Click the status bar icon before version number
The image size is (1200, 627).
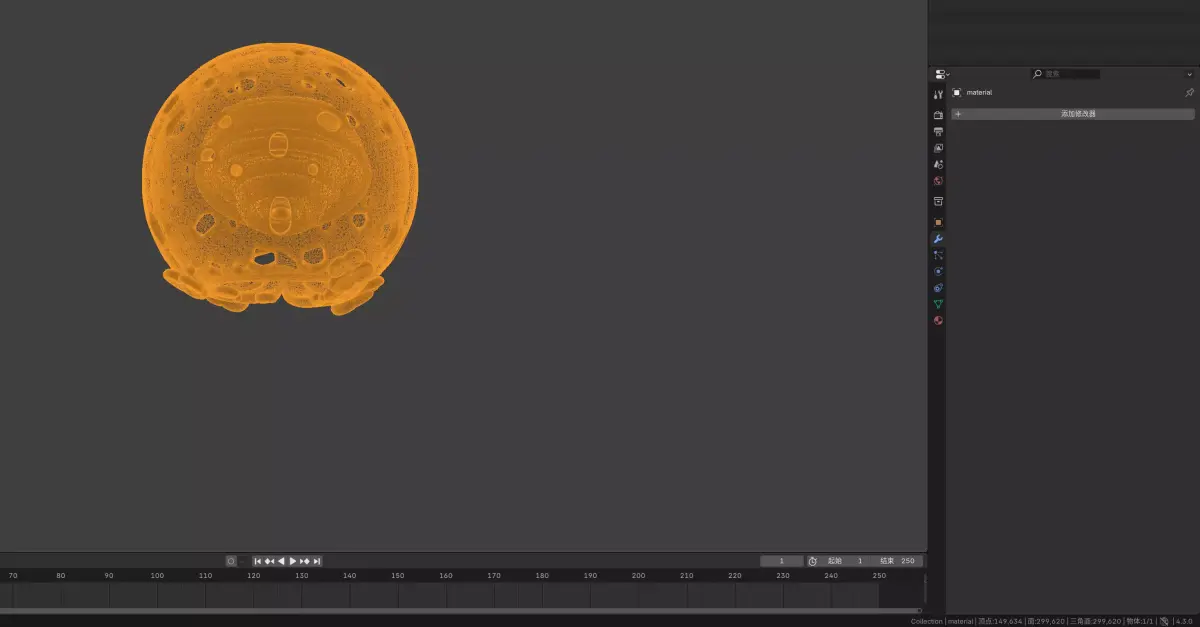click(x=1164, y=621)
